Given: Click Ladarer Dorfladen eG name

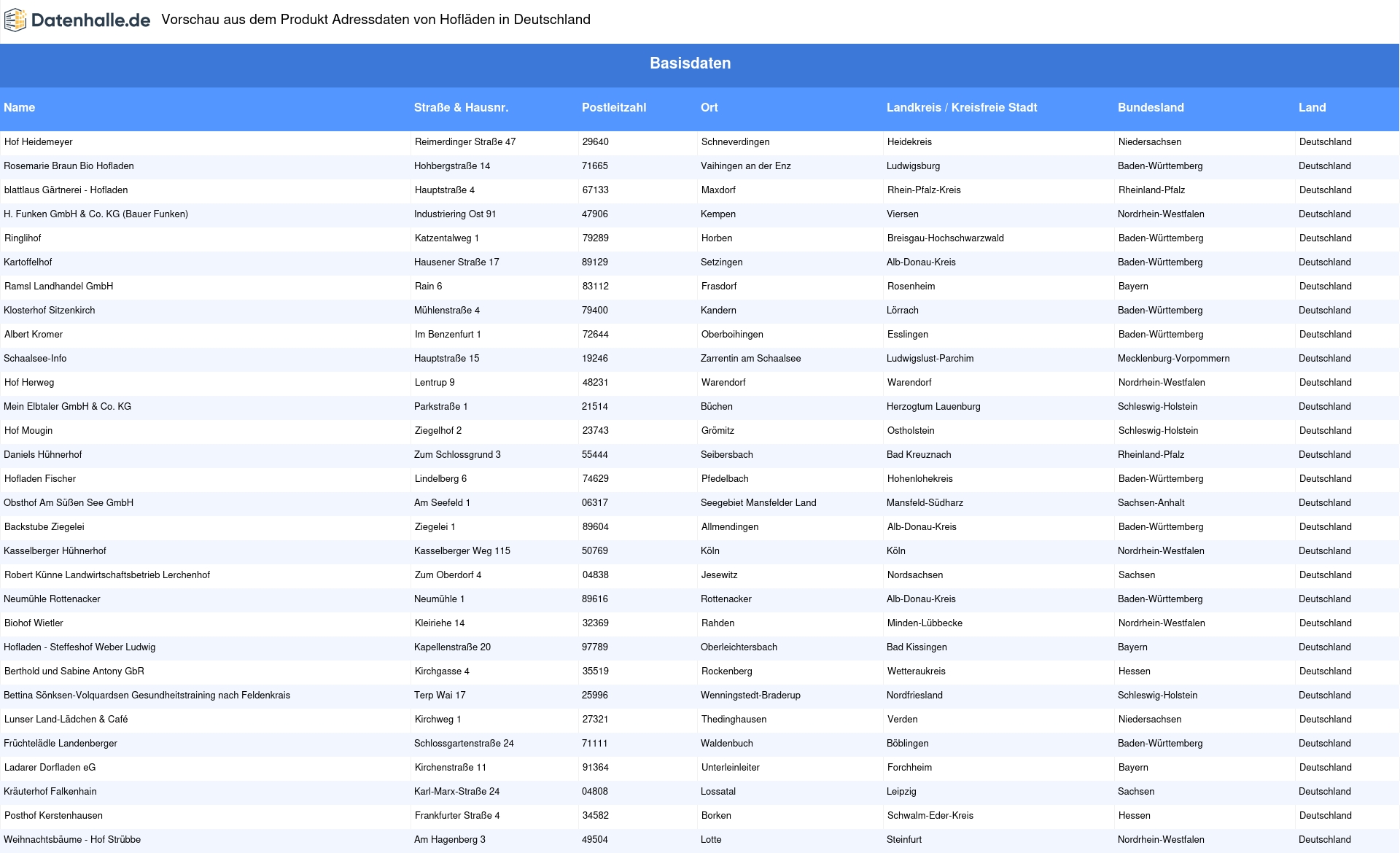Looking at the screenshot, I should 50,768.
